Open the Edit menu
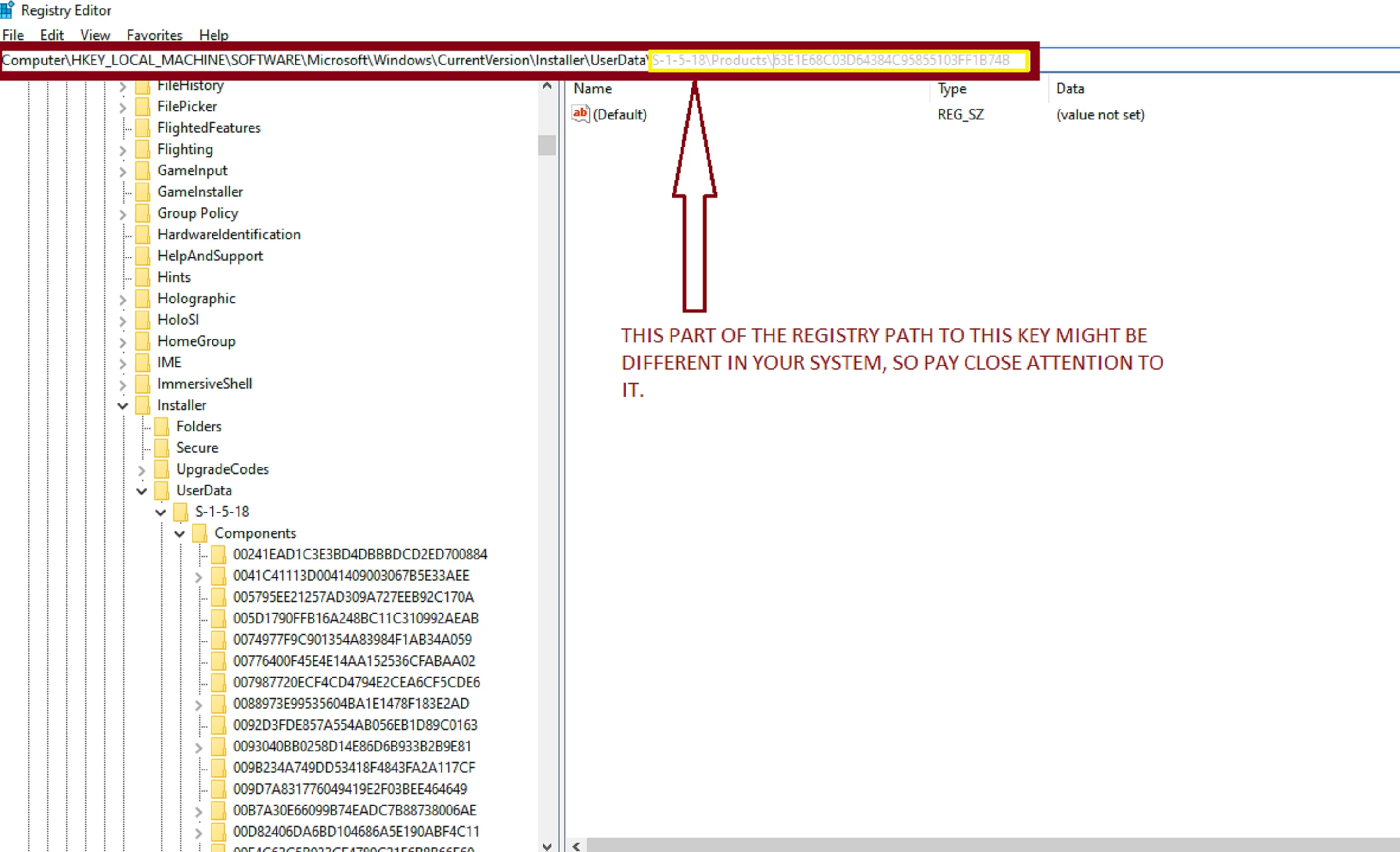This screenshot has width=1400, height=852. [52, 35]
